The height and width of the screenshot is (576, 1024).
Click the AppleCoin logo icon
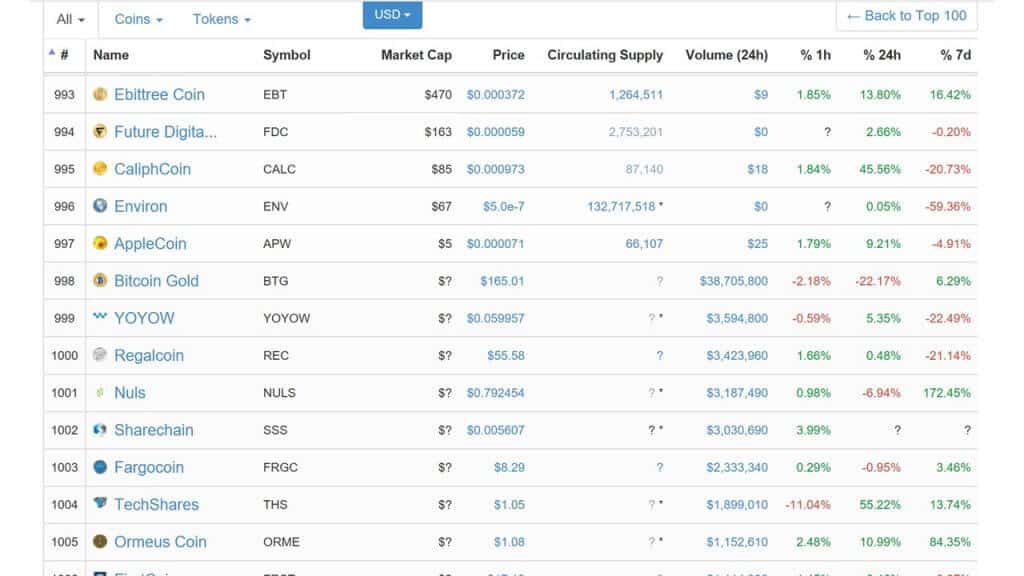pyautogui.click(x=100, y=244)
